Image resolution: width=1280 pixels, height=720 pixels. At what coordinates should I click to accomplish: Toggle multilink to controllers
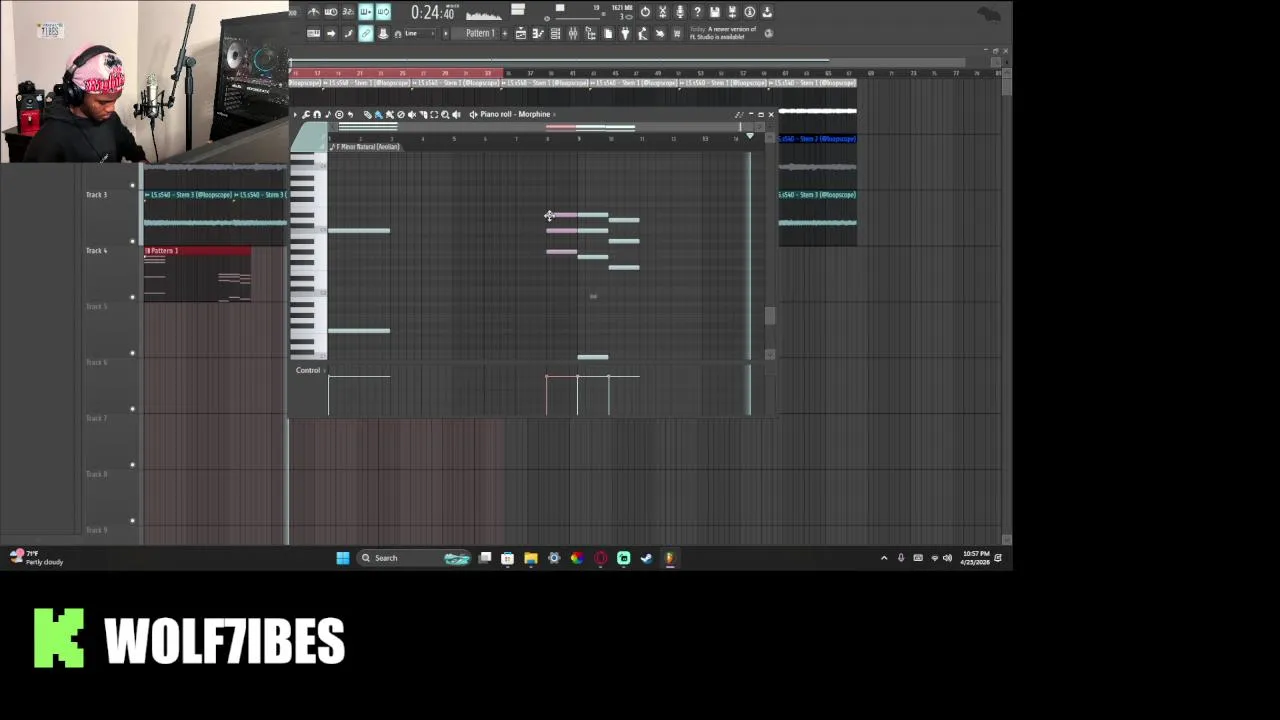point(366,33)
